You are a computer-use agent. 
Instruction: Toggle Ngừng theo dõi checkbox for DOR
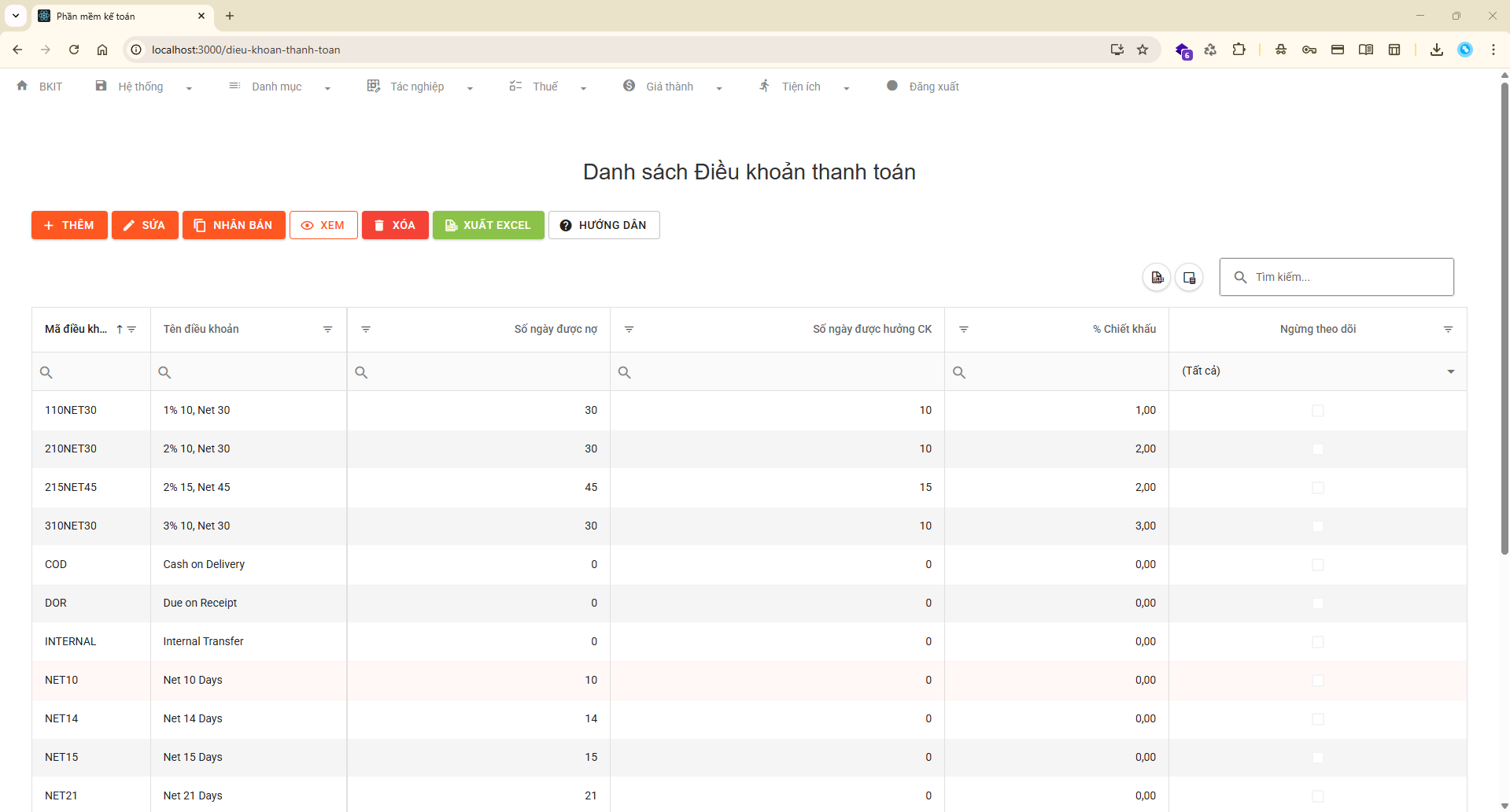[x=1318, y=603]
